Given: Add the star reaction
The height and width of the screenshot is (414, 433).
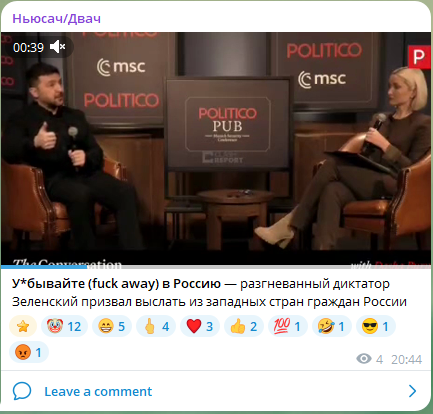Looking at the screenshot, I should (23, 326).
